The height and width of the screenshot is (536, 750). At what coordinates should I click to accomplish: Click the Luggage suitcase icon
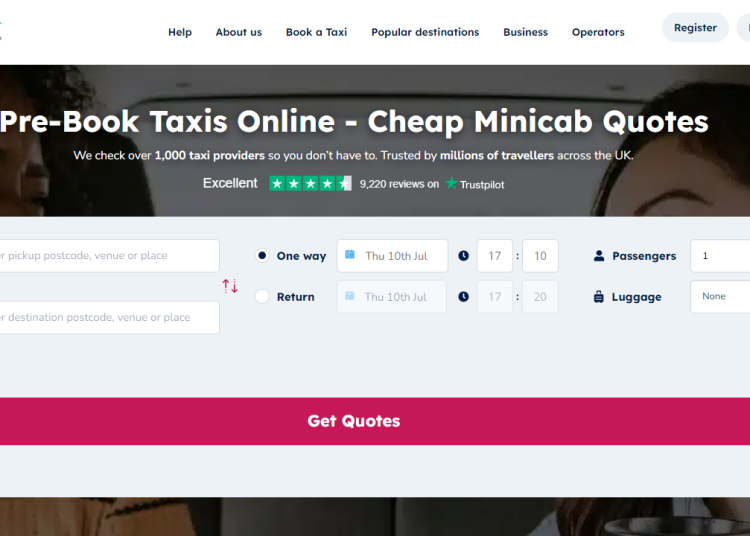point(599,297)
